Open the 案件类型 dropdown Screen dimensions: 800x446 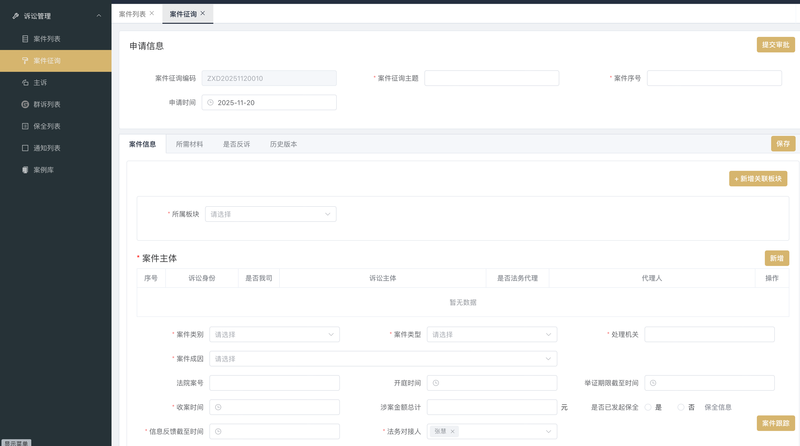492,335
